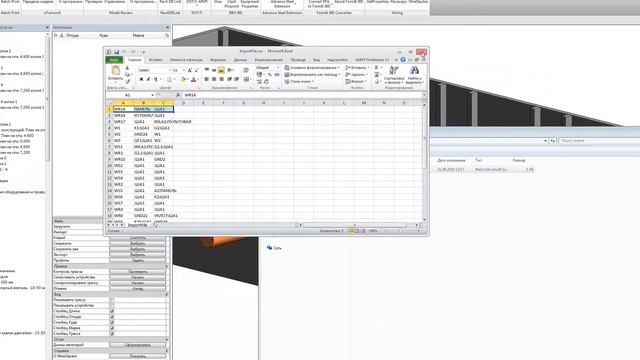Switch to the Разметка страницы ribbon tab

coord(186,60)
